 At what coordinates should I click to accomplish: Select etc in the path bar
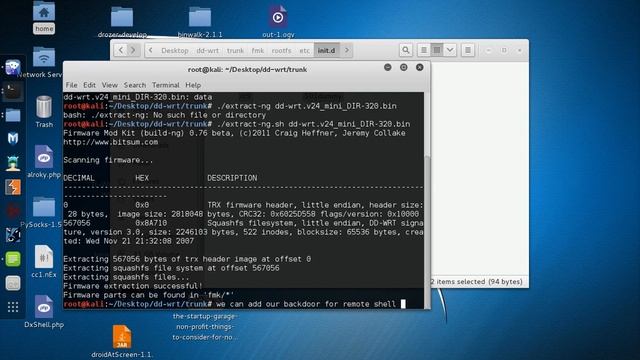(x=304, y=51)
